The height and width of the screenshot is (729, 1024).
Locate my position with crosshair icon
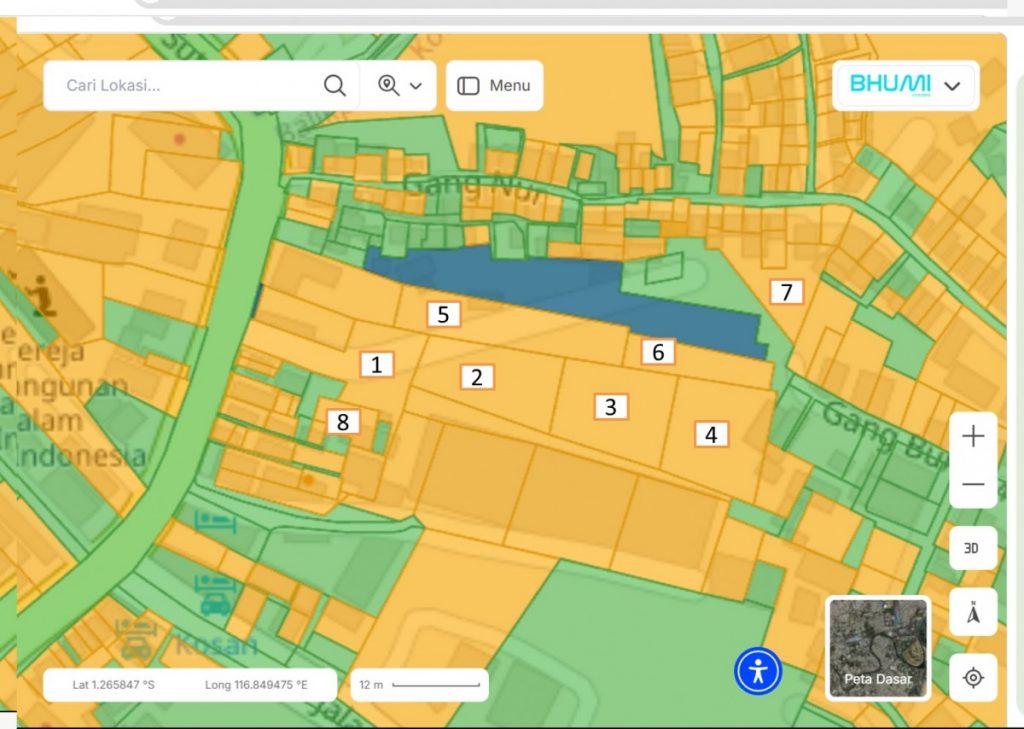pos(972,678)
